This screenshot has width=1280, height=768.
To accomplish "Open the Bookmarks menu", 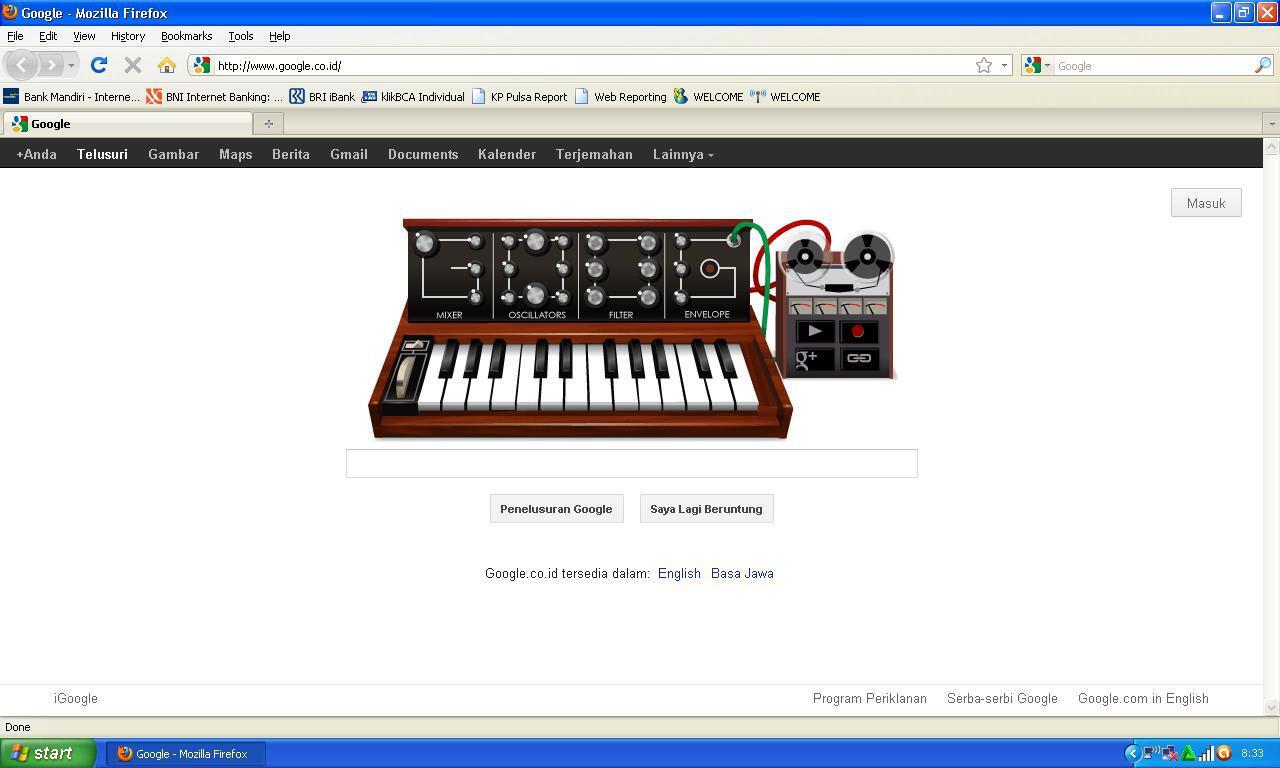I will click(186, 36).
